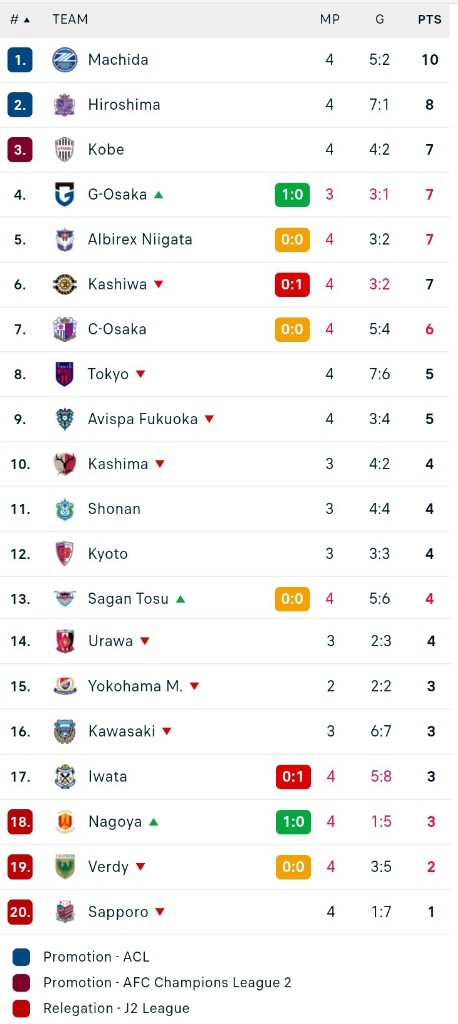Viewport: 458px width, 1024px height.
Task: Sort table by PTS column header
Action: coord(429,20)
